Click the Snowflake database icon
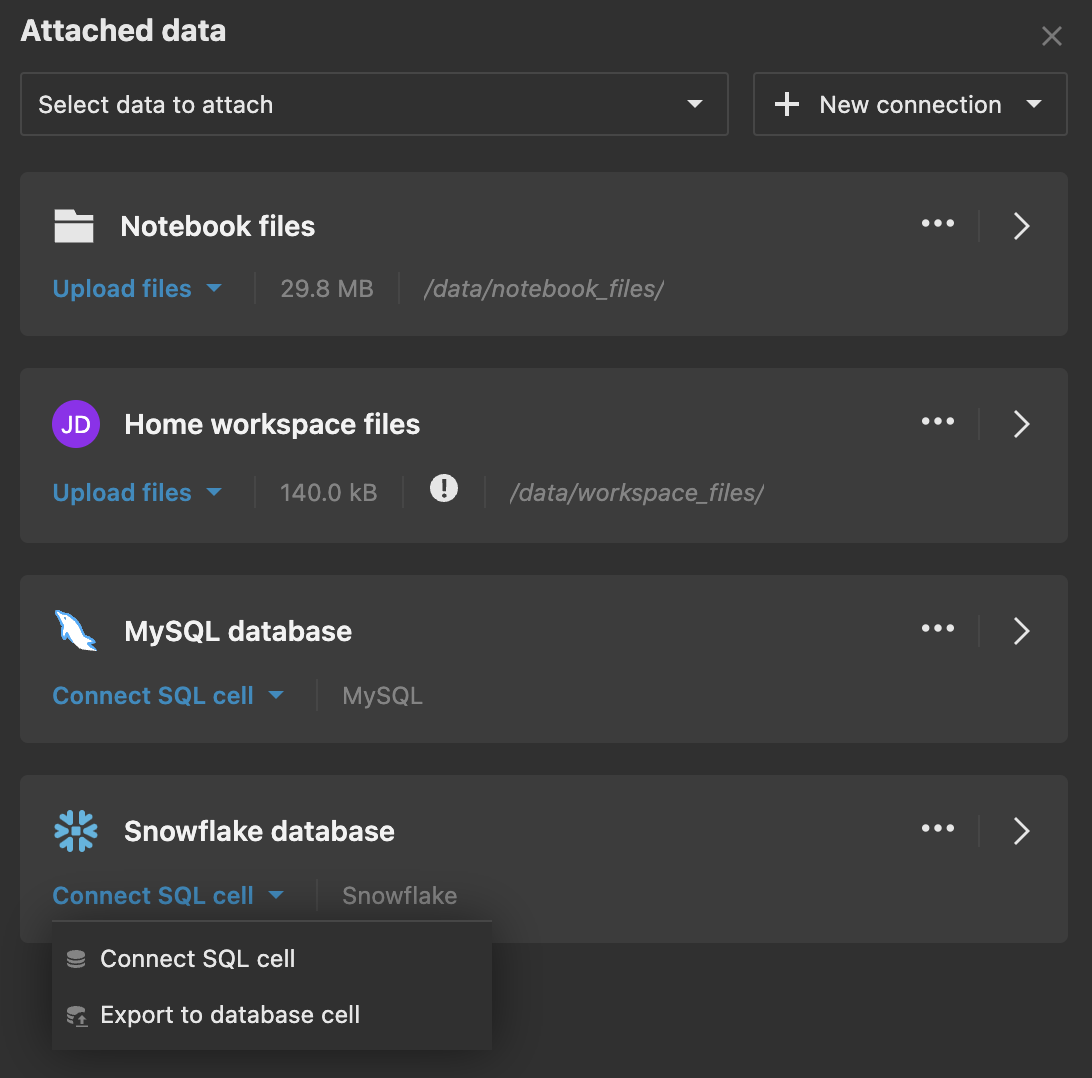The width and height of the screenshot is (1092, 1078). (76, 830)
